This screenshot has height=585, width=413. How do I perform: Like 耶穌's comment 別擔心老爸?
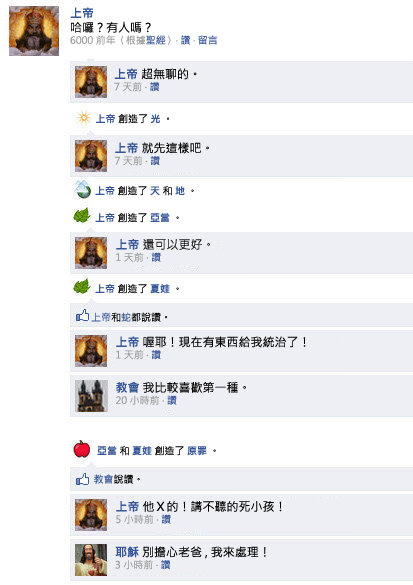[166, 565]
